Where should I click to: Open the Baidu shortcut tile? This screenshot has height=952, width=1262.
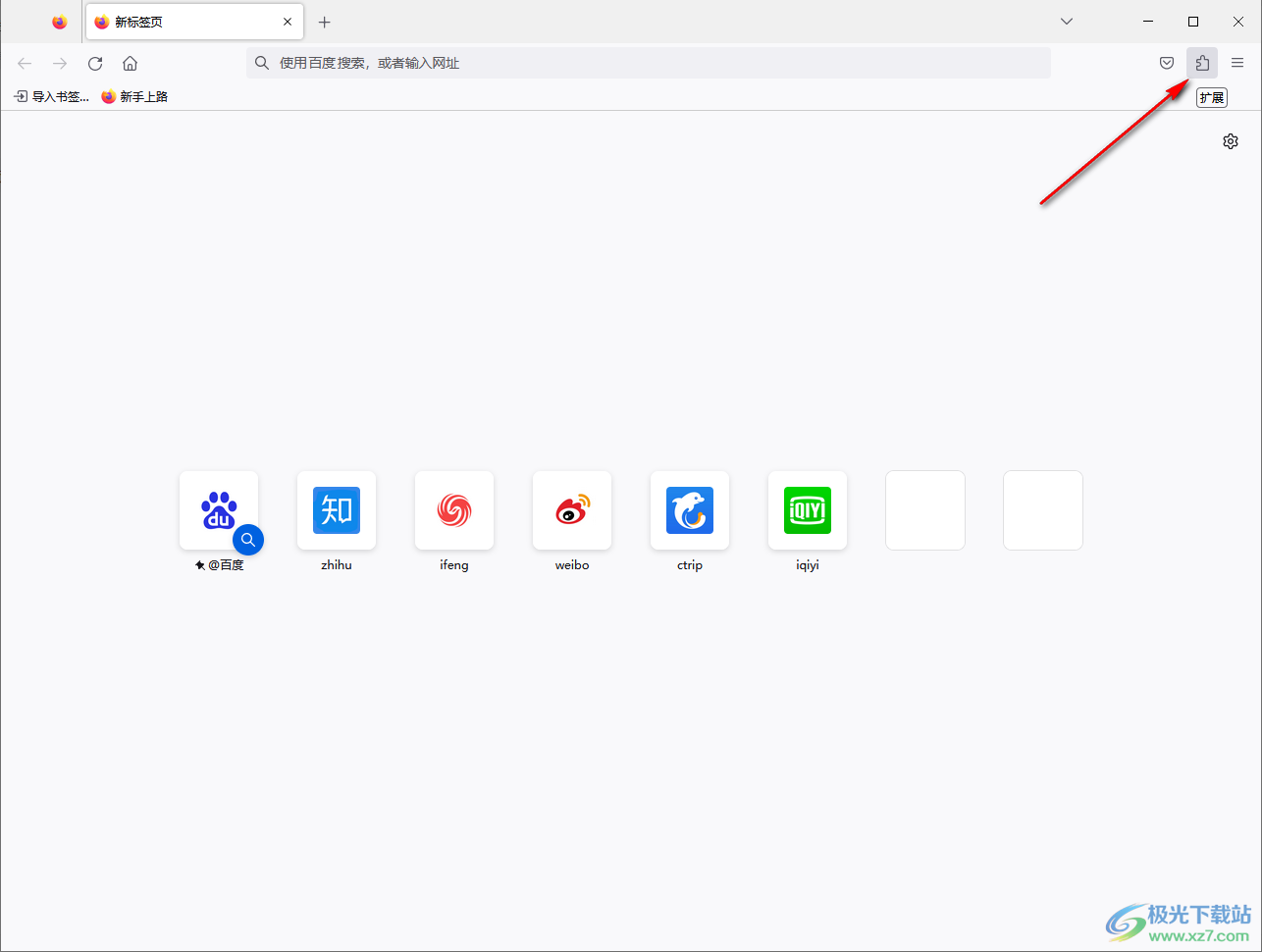pyautogui.click(x=219, y=510)
